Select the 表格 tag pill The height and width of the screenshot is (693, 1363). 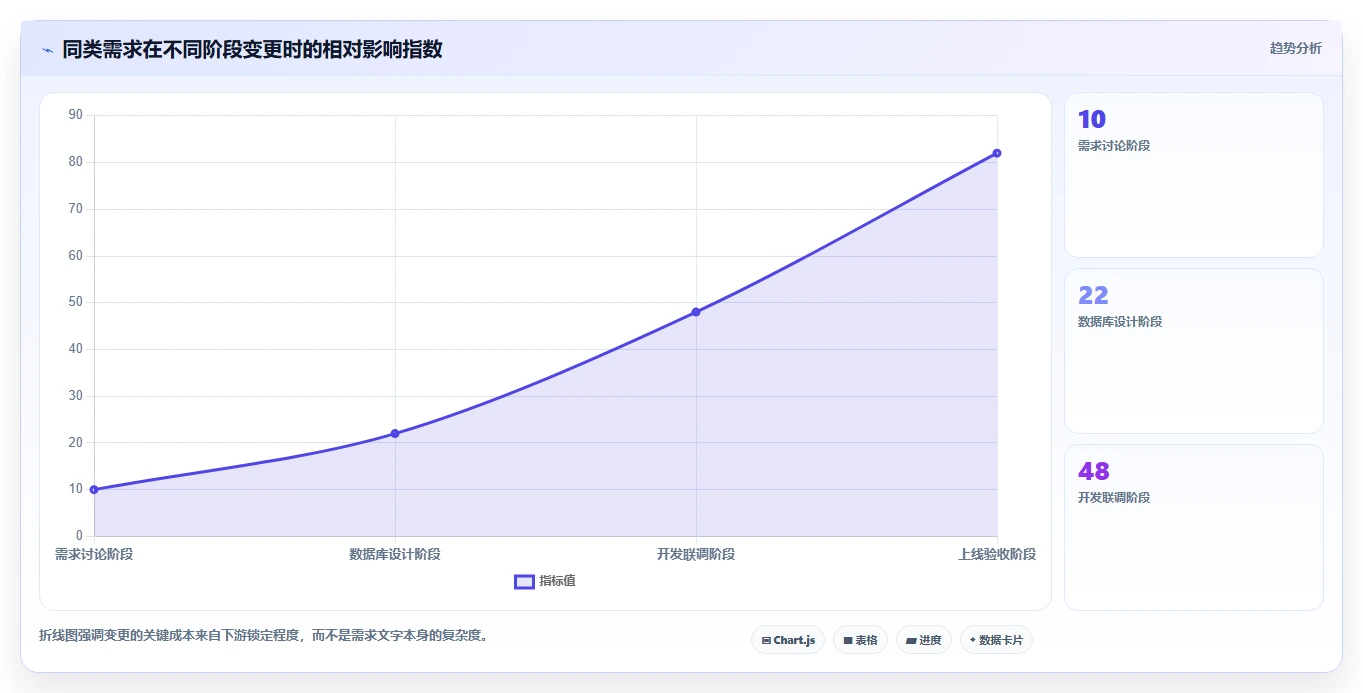860,640
